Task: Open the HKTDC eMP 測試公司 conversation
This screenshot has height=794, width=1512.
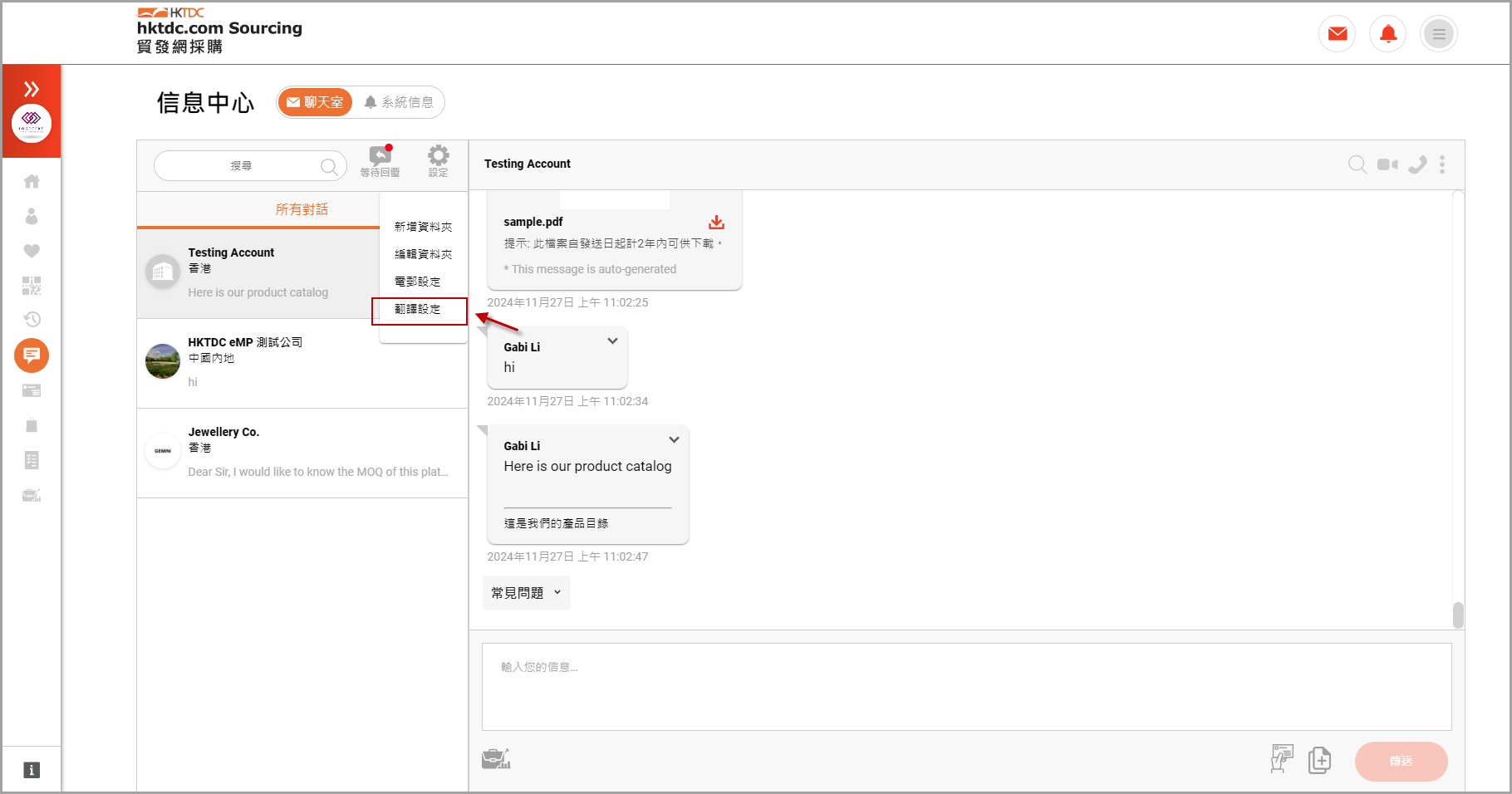Action: pos(302,363)
